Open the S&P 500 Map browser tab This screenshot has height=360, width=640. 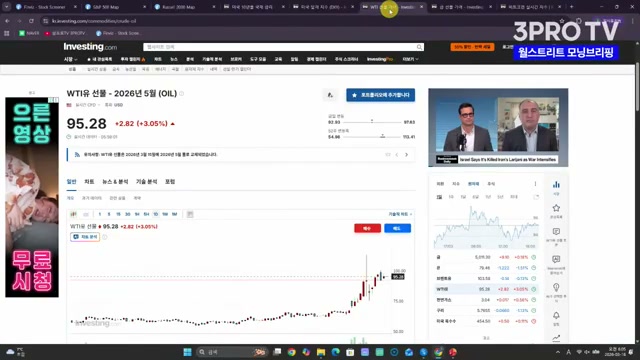point(116,7)
